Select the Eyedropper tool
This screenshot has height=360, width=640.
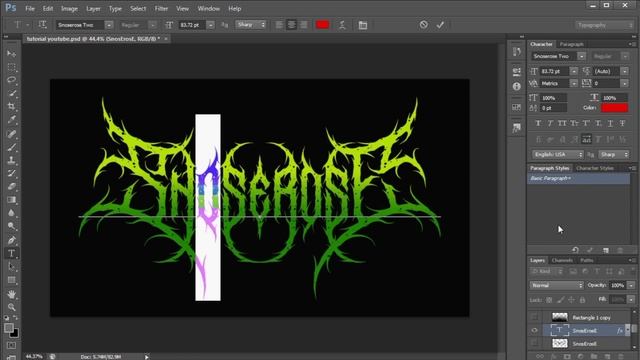coord(11,120)
